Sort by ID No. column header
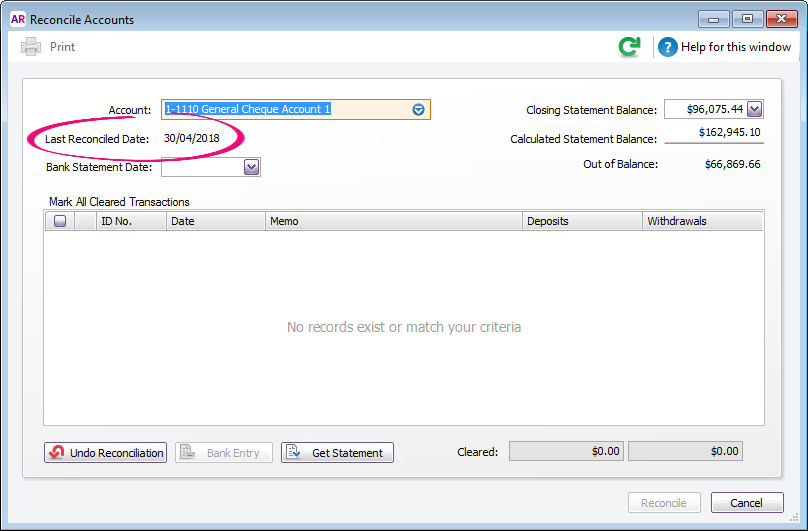This screenshot has width=808, height=531. point(131,221)
